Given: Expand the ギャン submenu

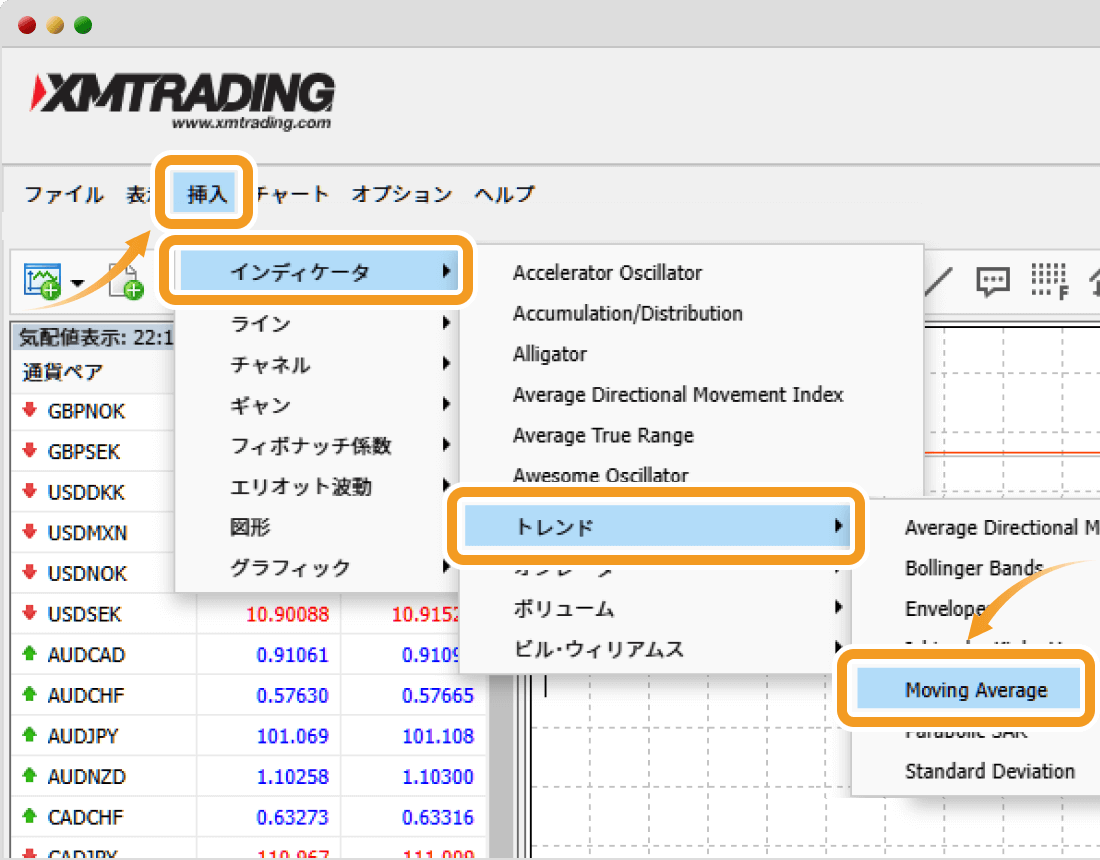Looking at the screenshot, I should (x=318, y=405).
